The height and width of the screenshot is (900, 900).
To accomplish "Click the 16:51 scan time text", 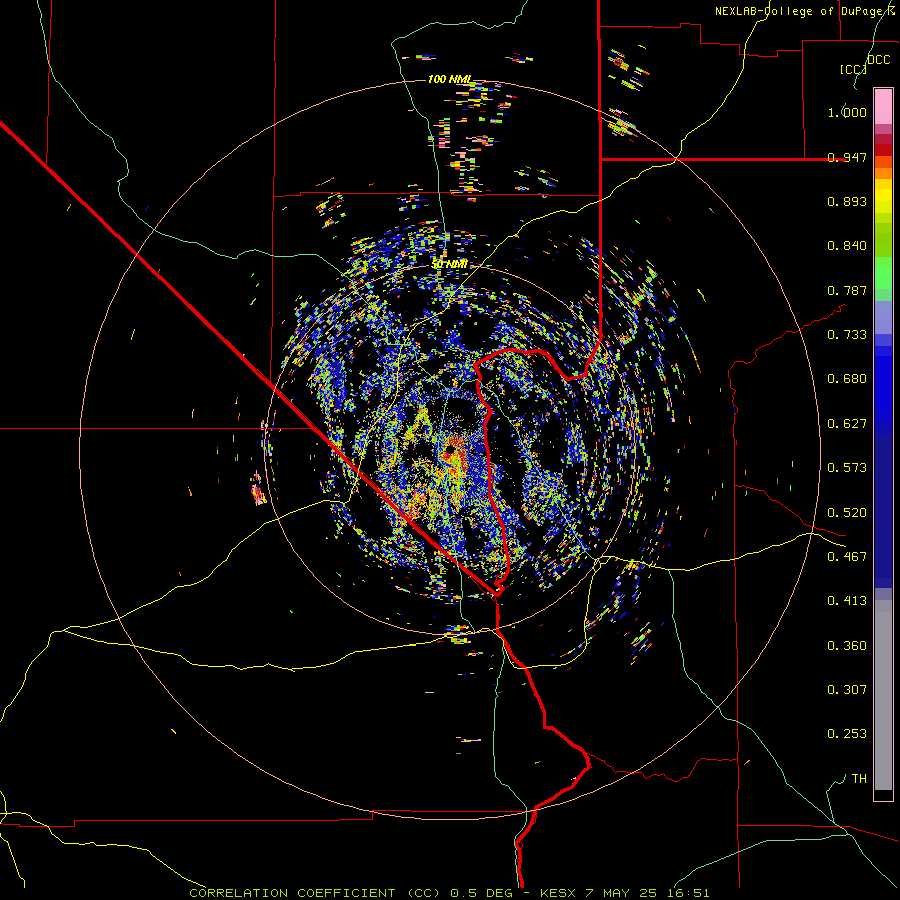I will point(689,893).
